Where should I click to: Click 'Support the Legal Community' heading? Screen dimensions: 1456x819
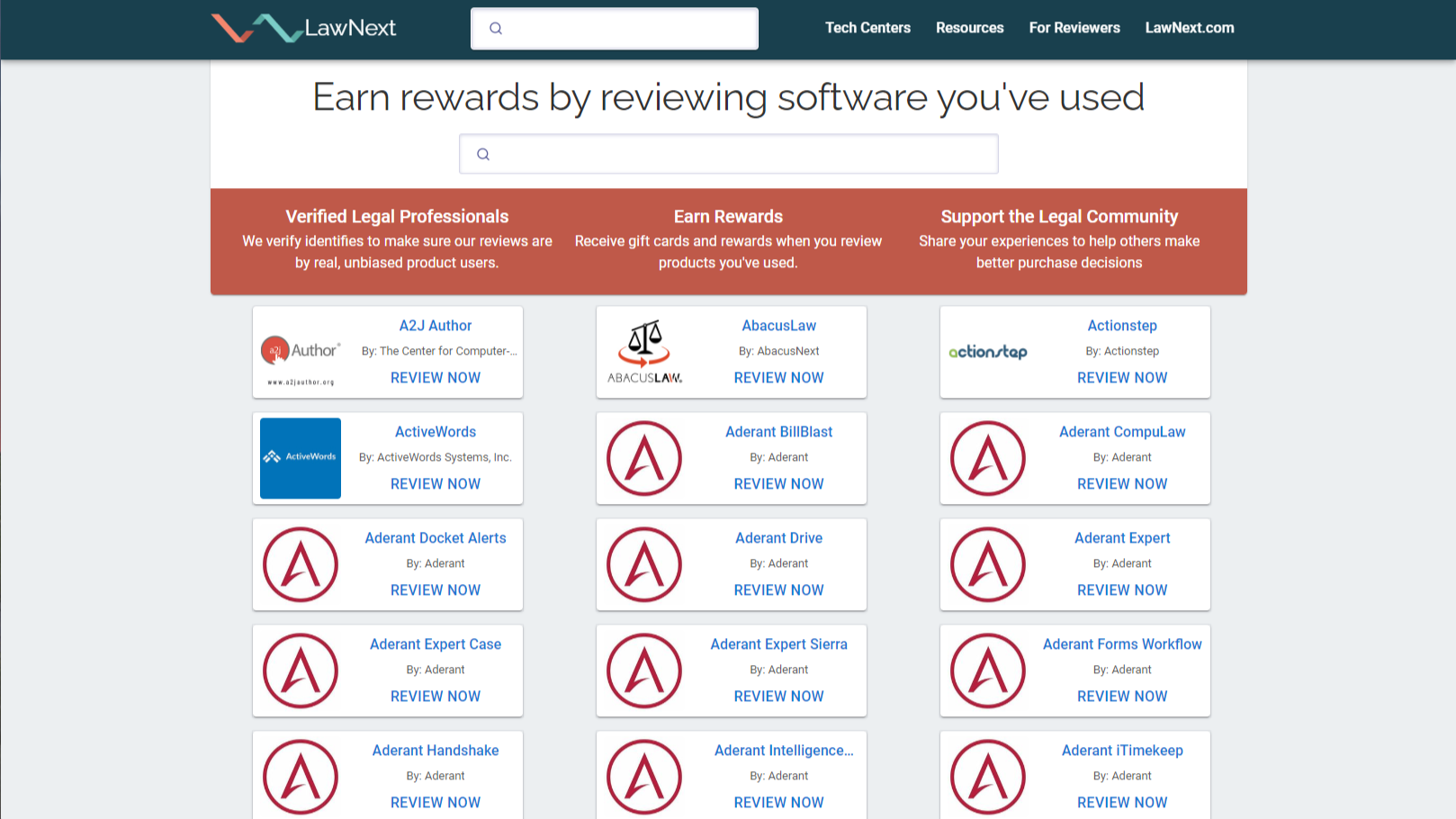1059,217
